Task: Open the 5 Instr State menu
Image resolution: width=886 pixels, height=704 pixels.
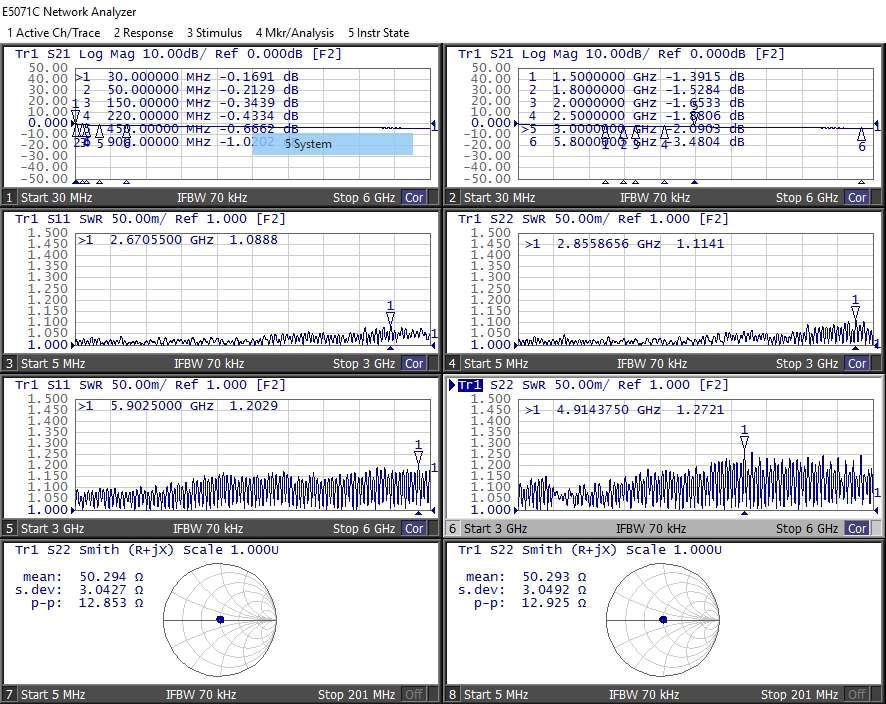Action: pos(378,33)
